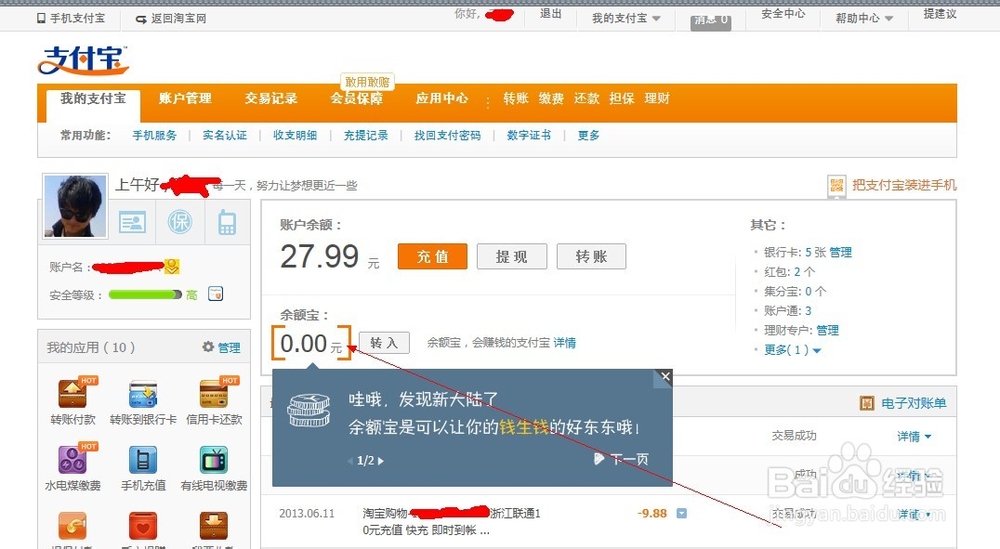The image size is (1000, 549).
Task: Click the 转入 button for 余额宝
Action: click(x=384, y=342)
